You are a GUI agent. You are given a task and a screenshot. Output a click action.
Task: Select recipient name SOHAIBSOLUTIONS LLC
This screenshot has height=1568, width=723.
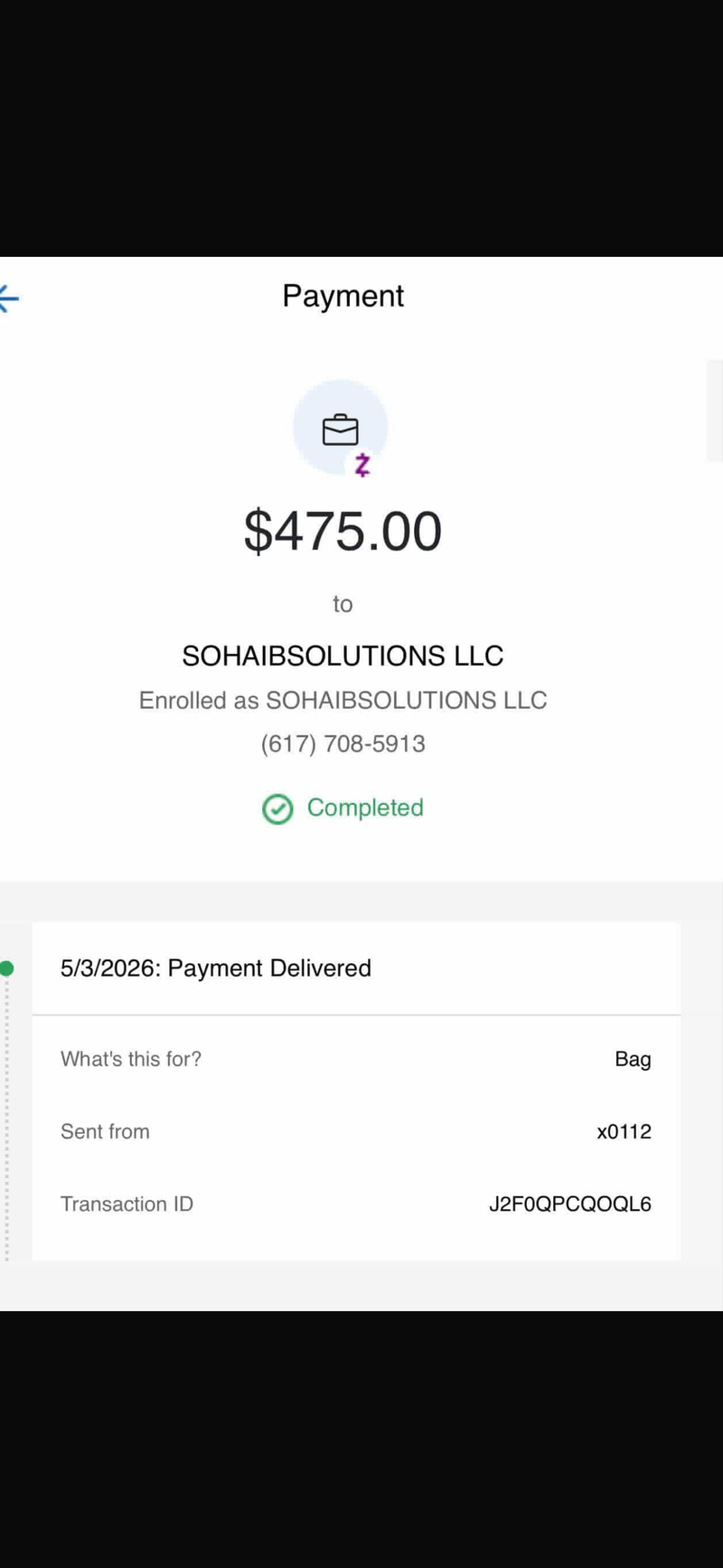pos(343,656)
